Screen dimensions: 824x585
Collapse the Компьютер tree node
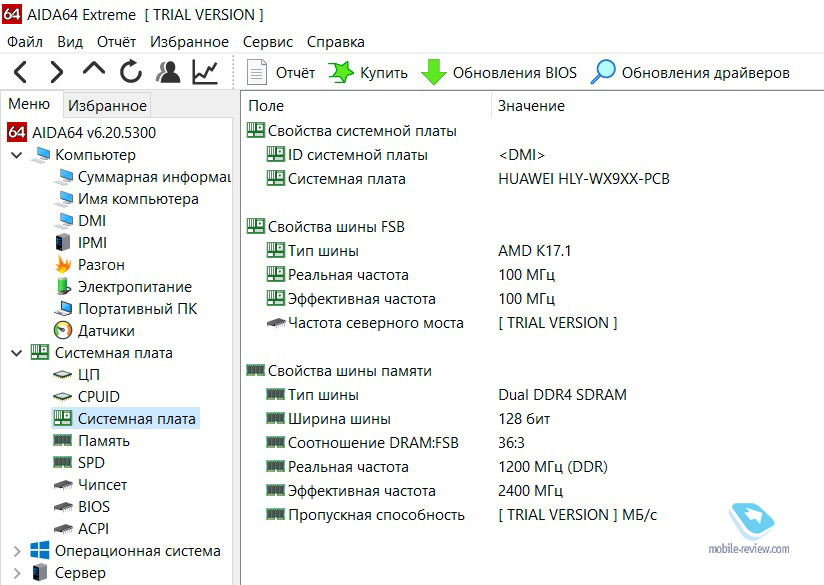pos(17,155)
